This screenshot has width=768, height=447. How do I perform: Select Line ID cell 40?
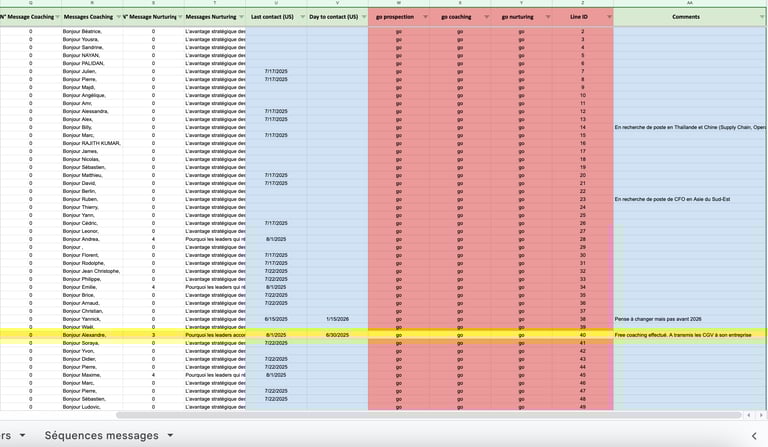[x=582, y=335]
